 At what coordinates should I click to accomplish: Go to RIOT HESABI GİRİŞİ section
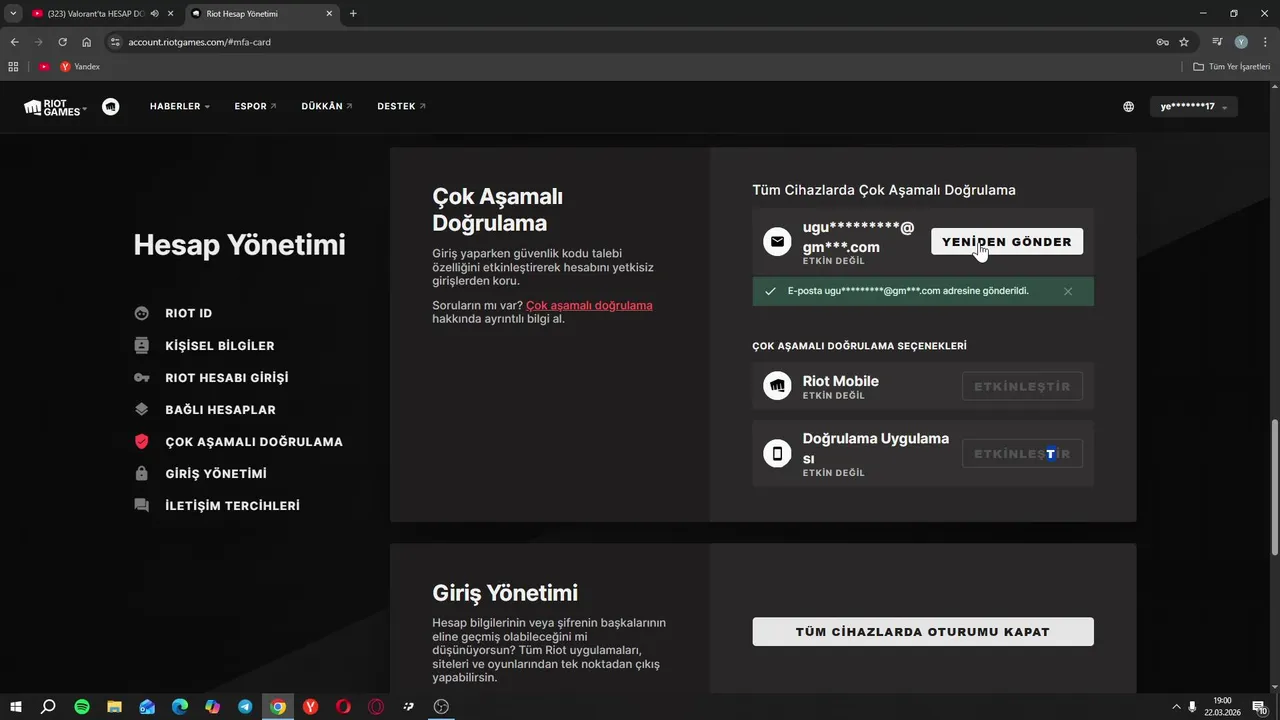227,377
